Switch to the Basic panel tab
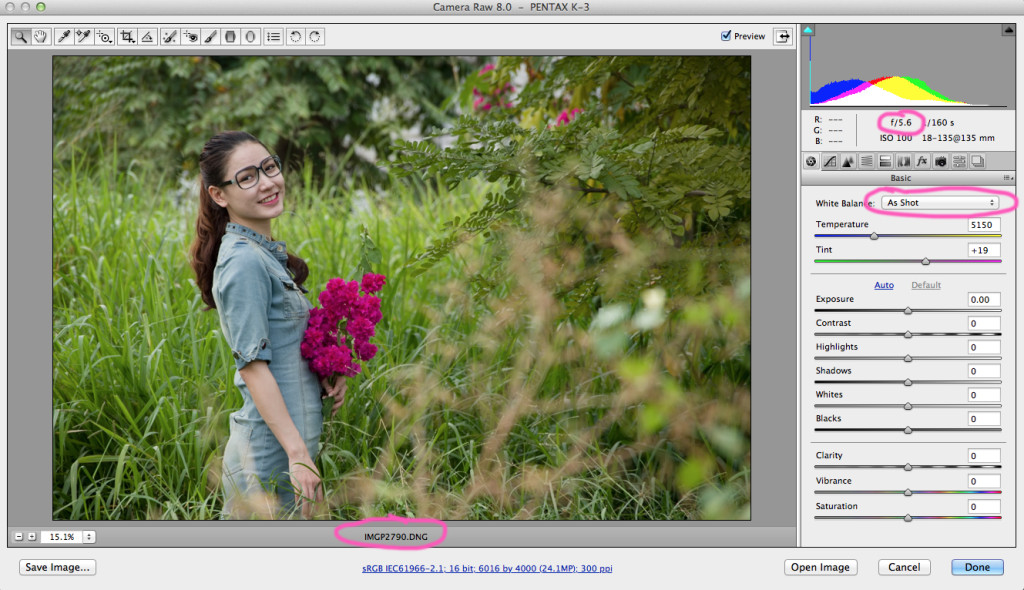This screenshot has height=590, width=1024. (x=811, y=161)
